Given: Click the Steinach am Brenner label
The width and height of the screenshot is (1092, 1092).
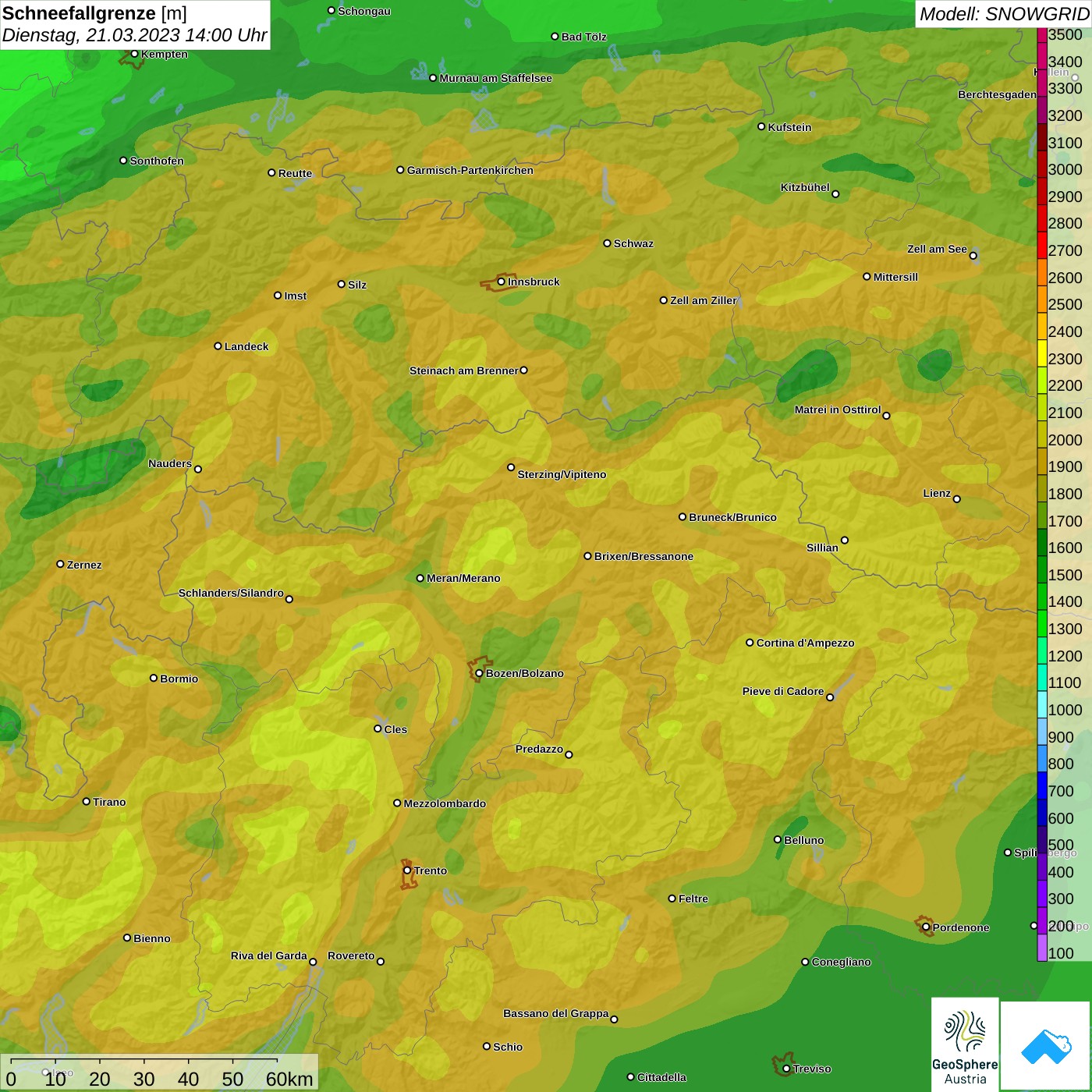Looking at the screenshot, I should [x=463, y=370].
